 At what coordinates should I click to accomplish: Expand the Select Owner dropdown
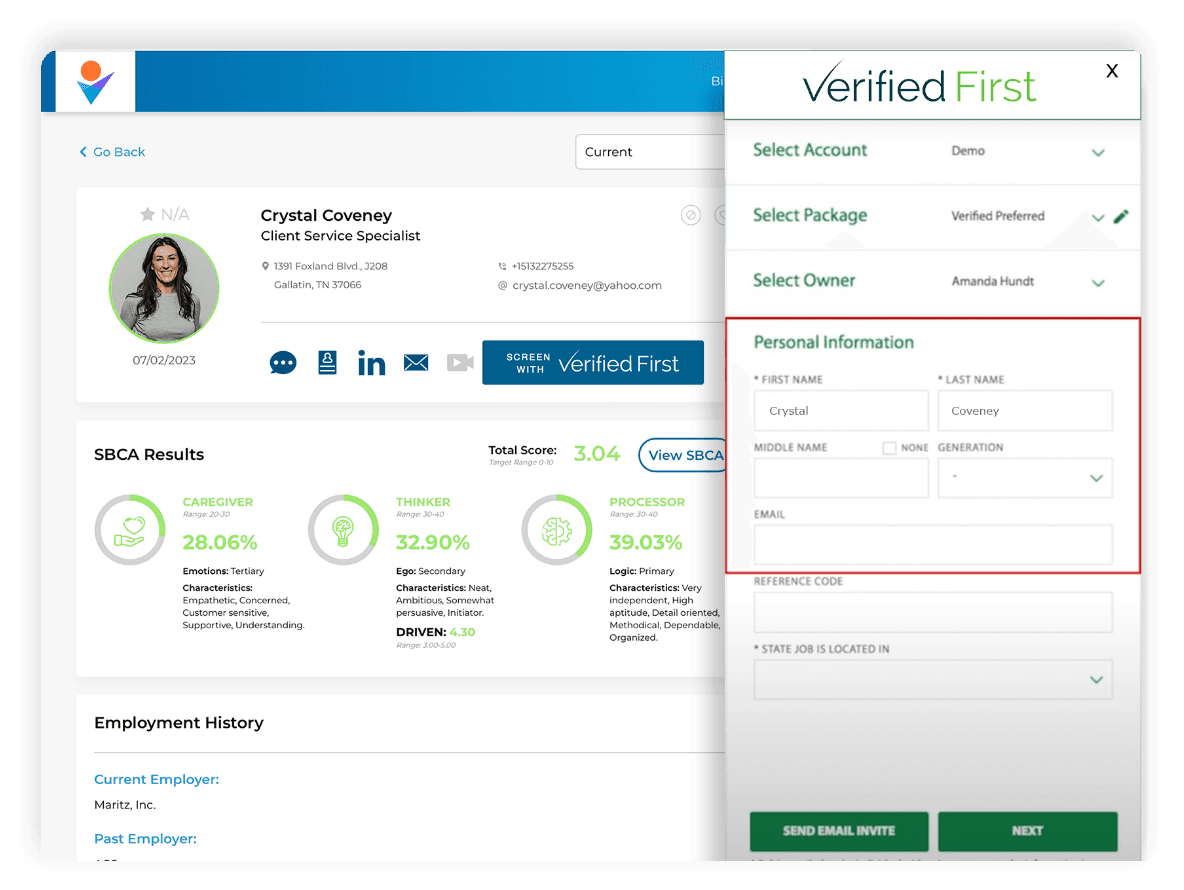[1098, 283]
